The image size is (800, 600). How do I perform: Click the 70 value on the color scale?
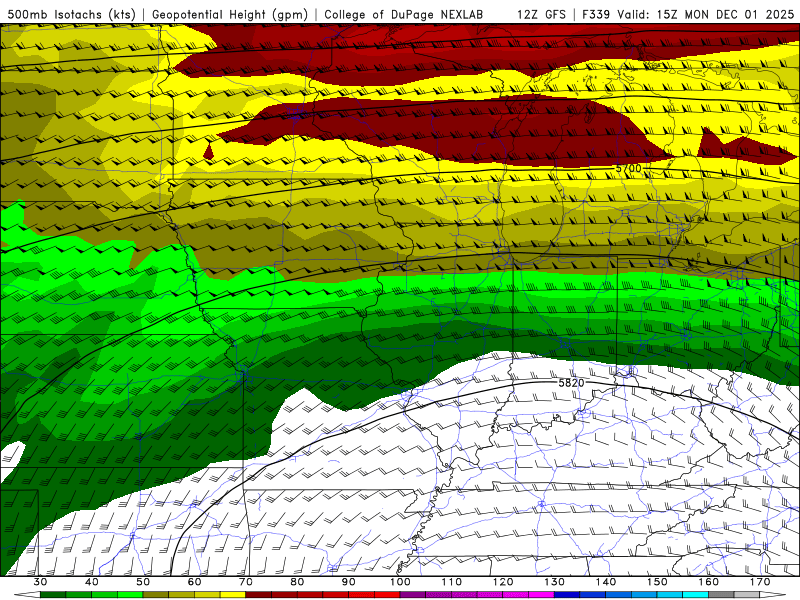point(246,582)
